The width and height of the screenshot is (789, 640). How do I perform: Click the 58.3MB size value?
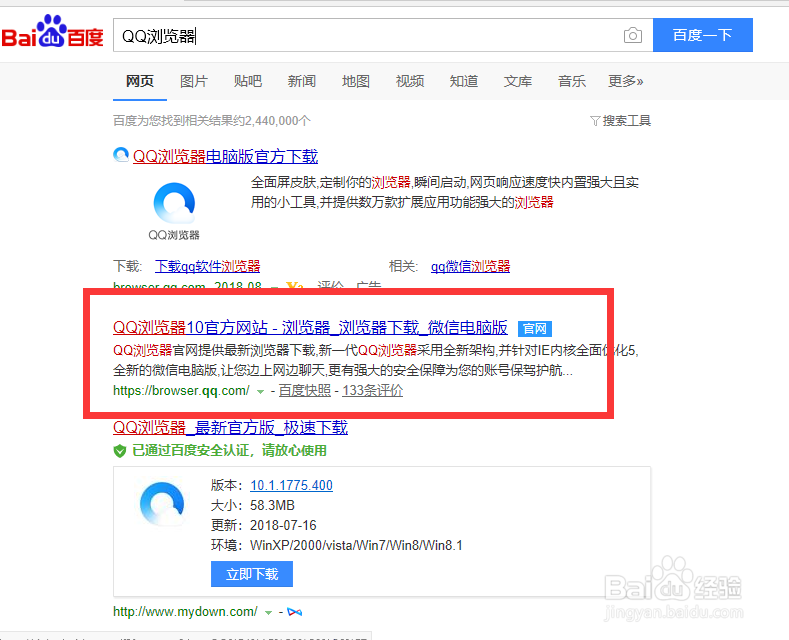[x=272, y=505]
